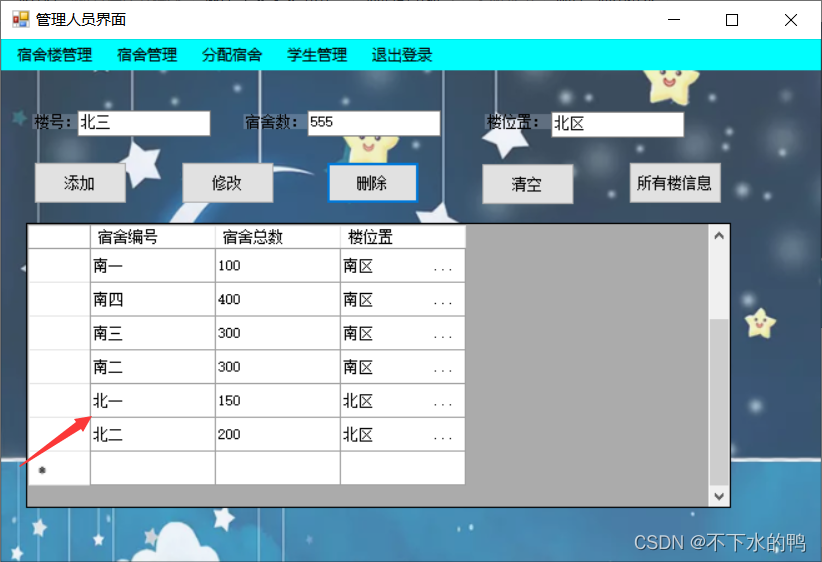Sort by 宿舍总数 column header
This screenshot has width=822, height=562.
(x=278, y=237)
